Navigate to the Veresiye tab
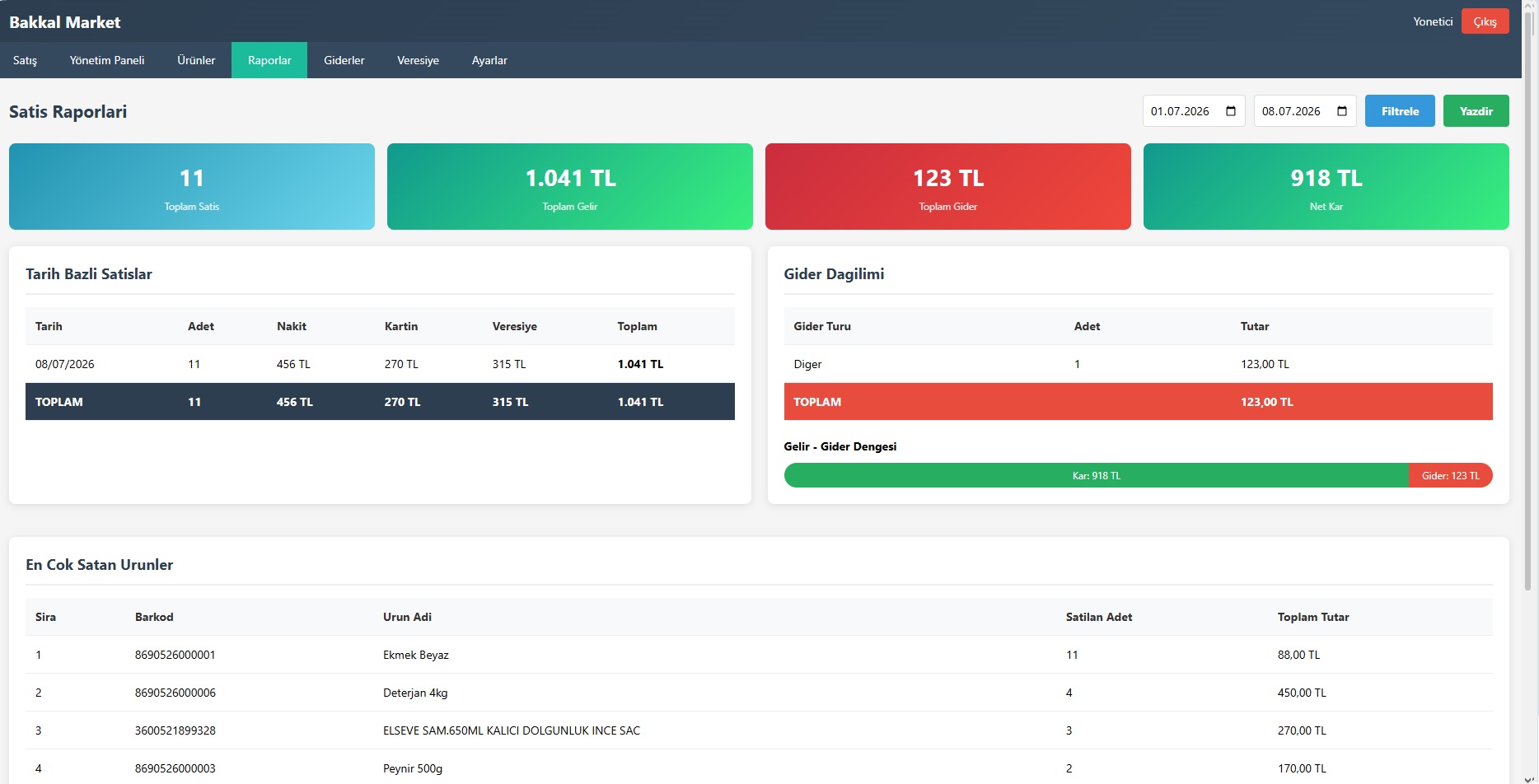This screenshot has height=784, width=1539. pyautogui.click(x=418, y=60)
